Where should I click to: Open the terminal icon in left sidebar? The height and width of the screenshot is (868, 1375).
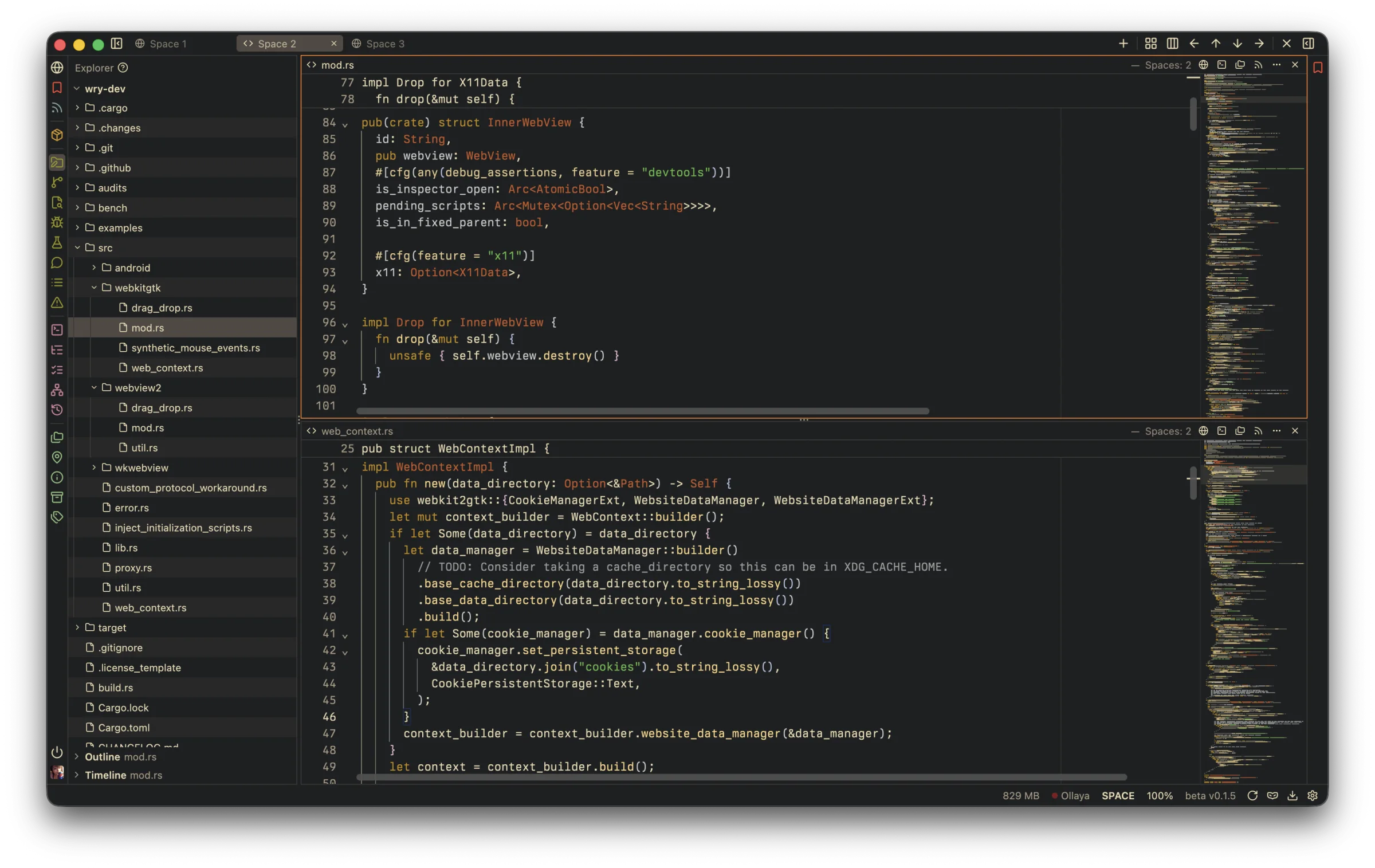click(x=57, y=329)
